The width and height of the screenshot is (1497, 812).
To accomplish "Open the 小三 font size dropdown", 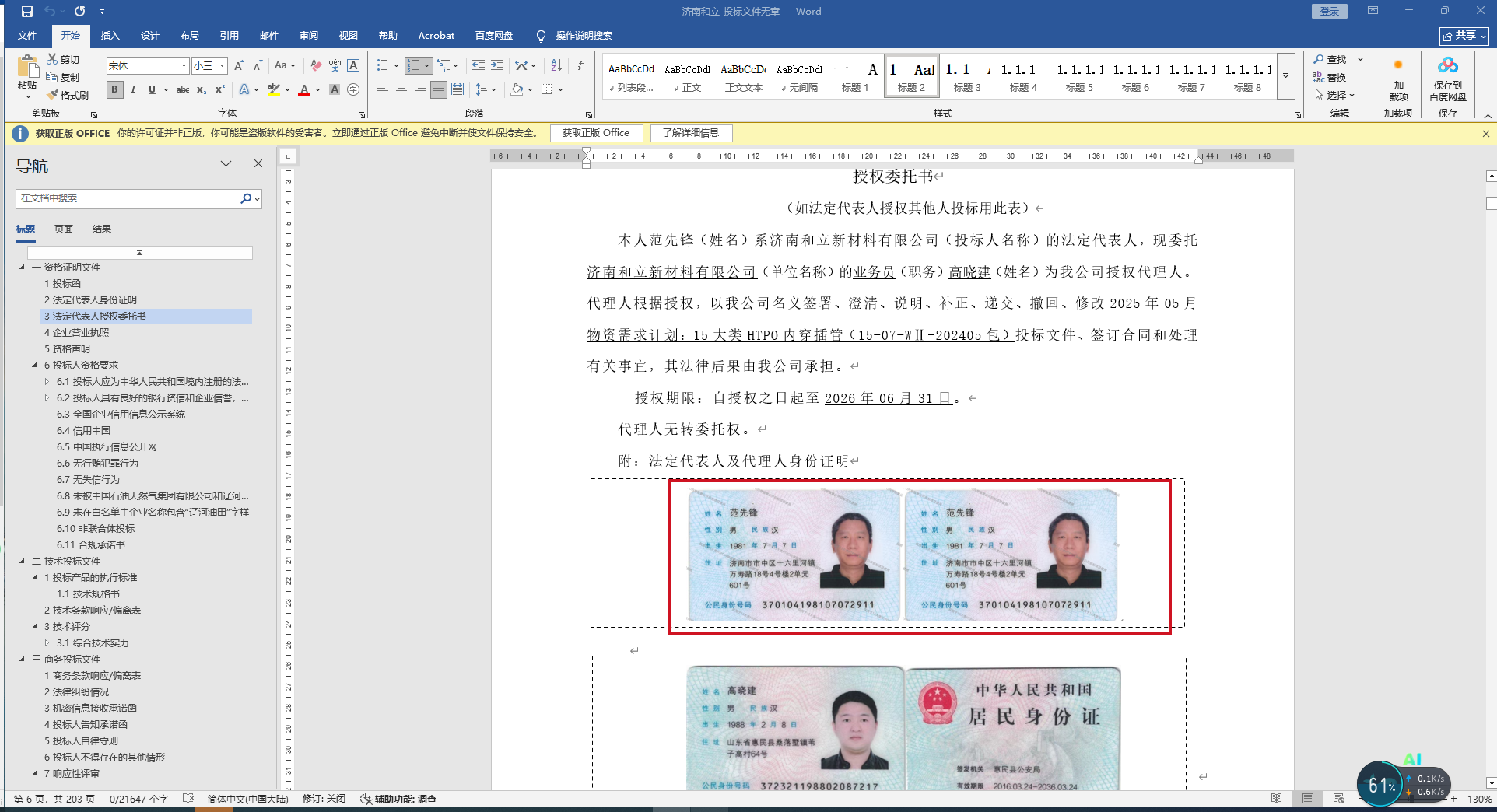I will (x=222, y=65).
